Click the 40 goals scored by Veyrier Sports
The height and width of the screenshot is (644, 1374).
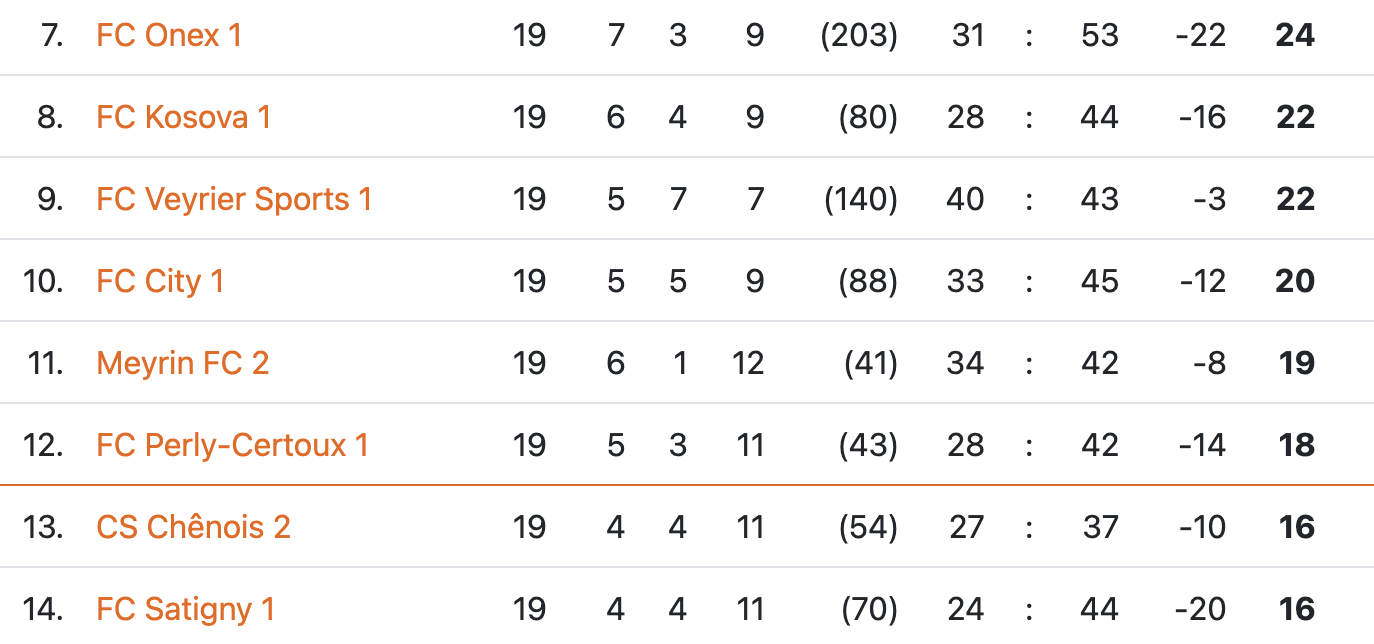tap(965, 200)
